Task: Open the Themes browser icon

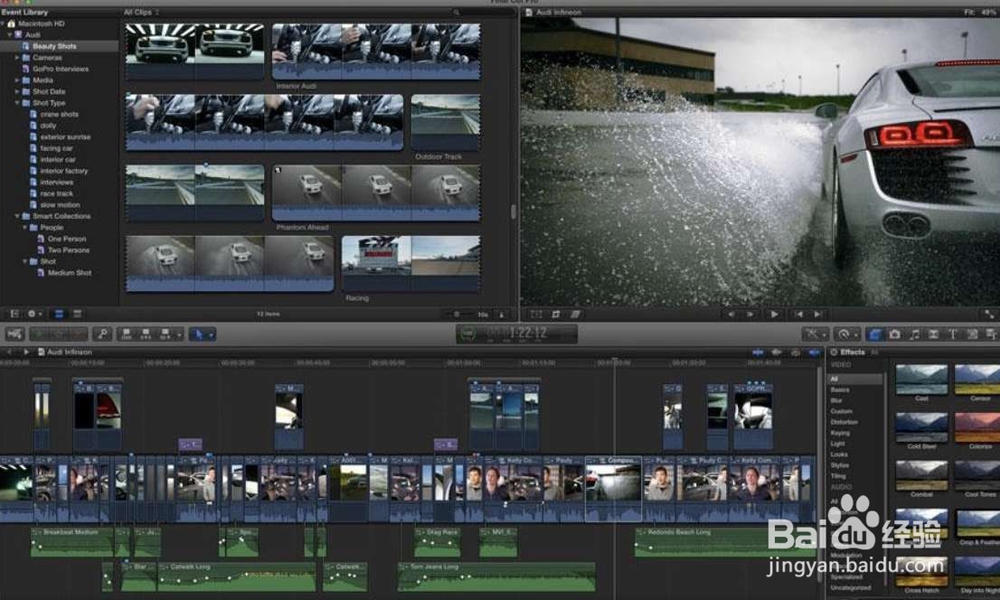Action: (x=991, y=334)
